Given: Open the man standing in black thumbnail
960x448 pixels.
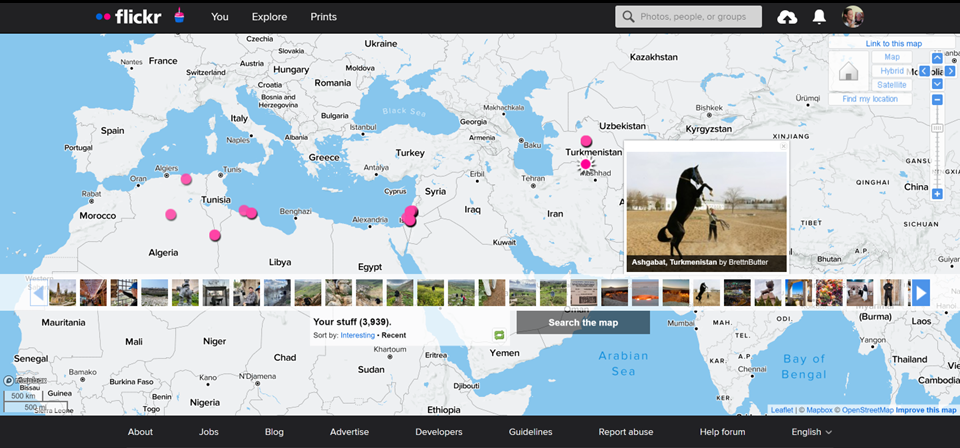Looking at the screenshot, I should pyautogui.click(x=891, y=293).
